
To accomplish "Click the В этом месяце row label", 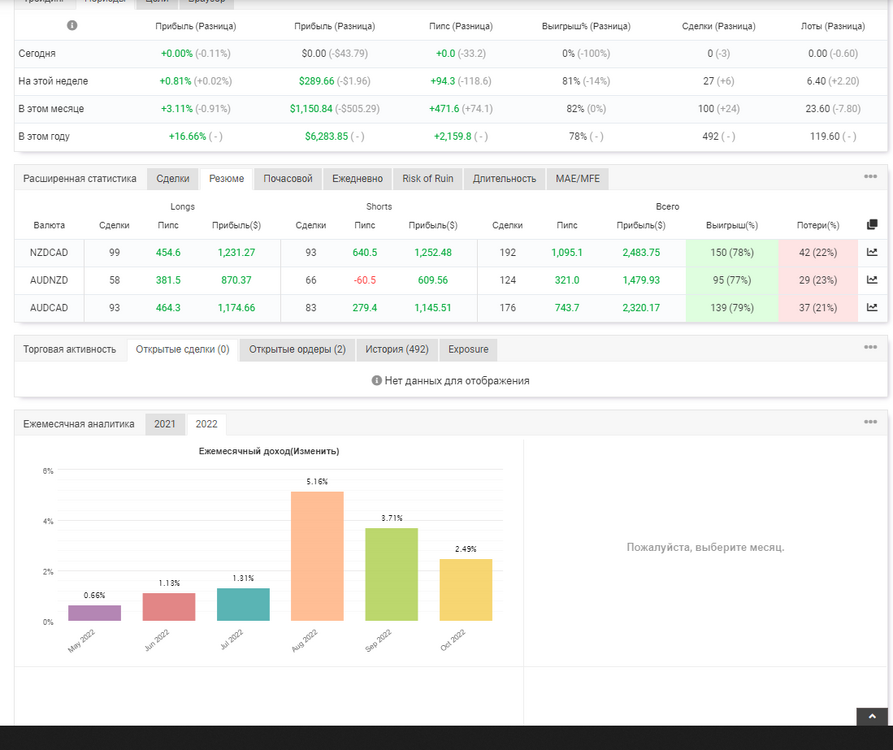I will coord(51,109).
